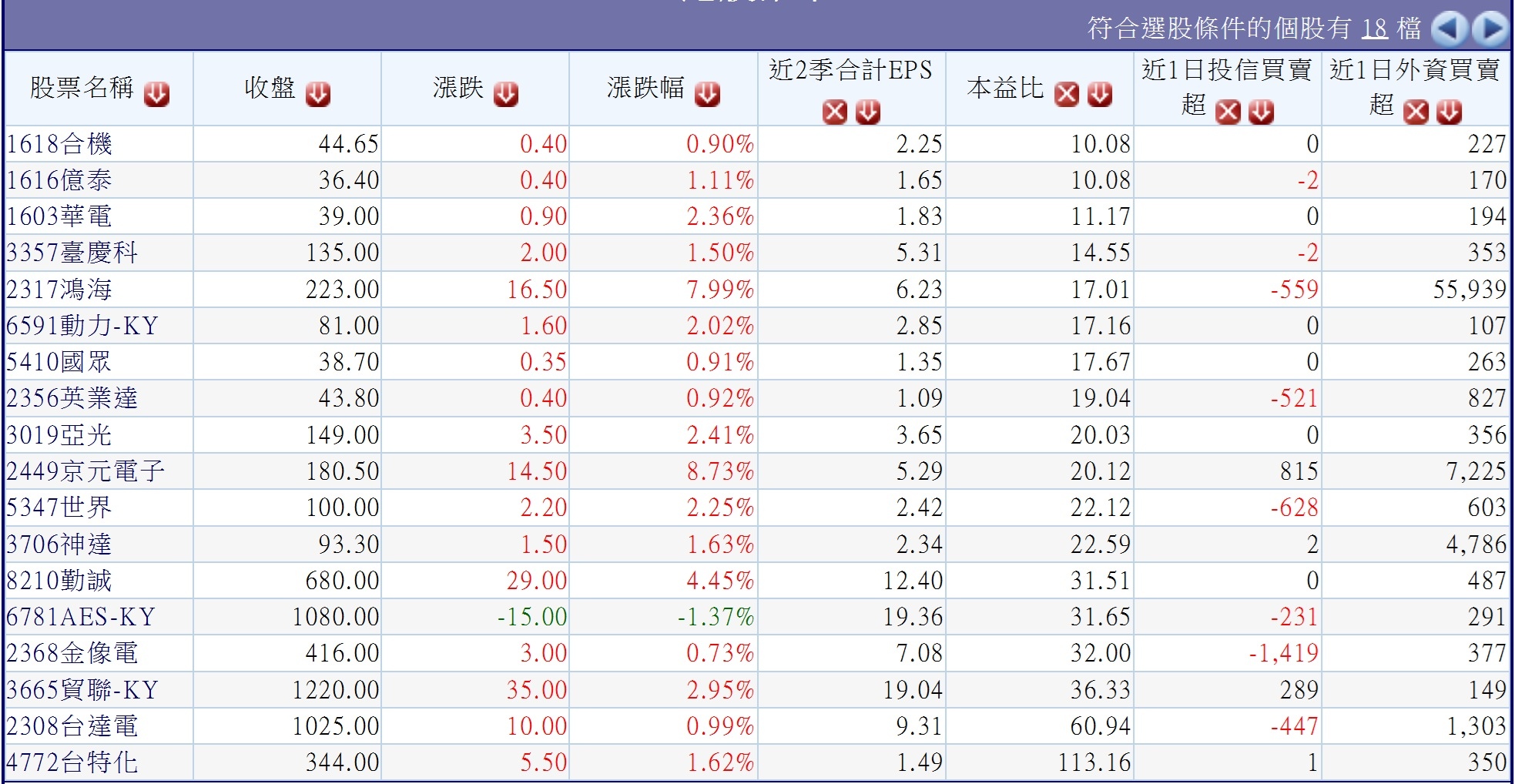Select 神達 foreign net buy 4,786

point(1476,544)
